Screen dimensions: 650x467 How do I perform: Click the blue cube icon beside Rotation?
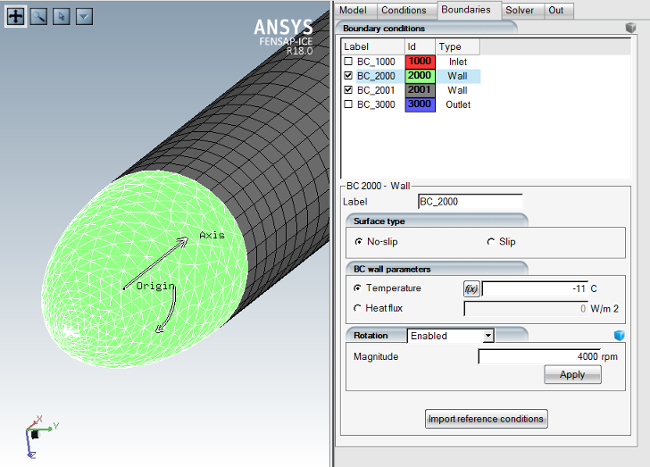[x=619, y=336]
